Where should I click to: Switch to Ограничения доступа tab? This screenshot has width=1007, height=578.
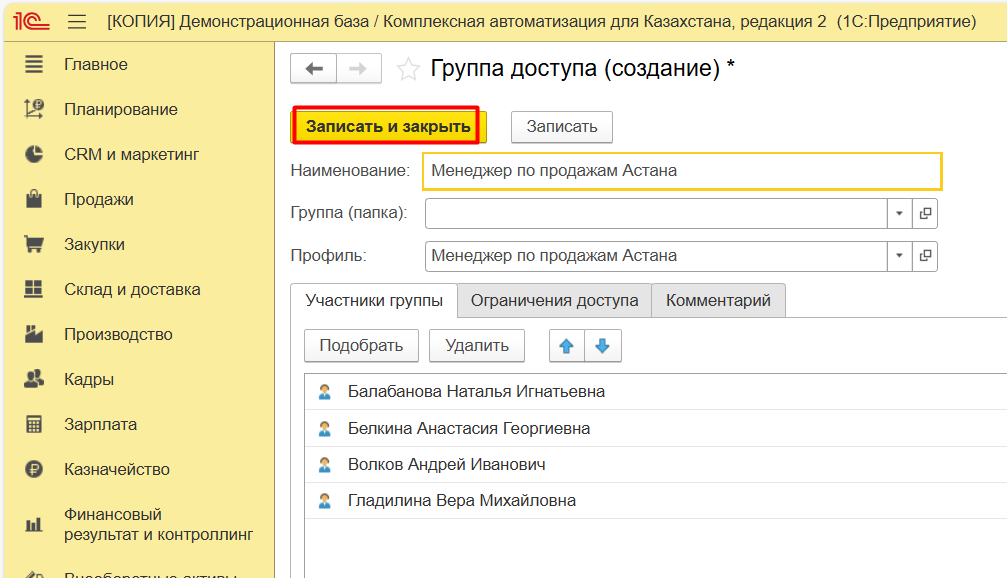(x=554, y=300)
